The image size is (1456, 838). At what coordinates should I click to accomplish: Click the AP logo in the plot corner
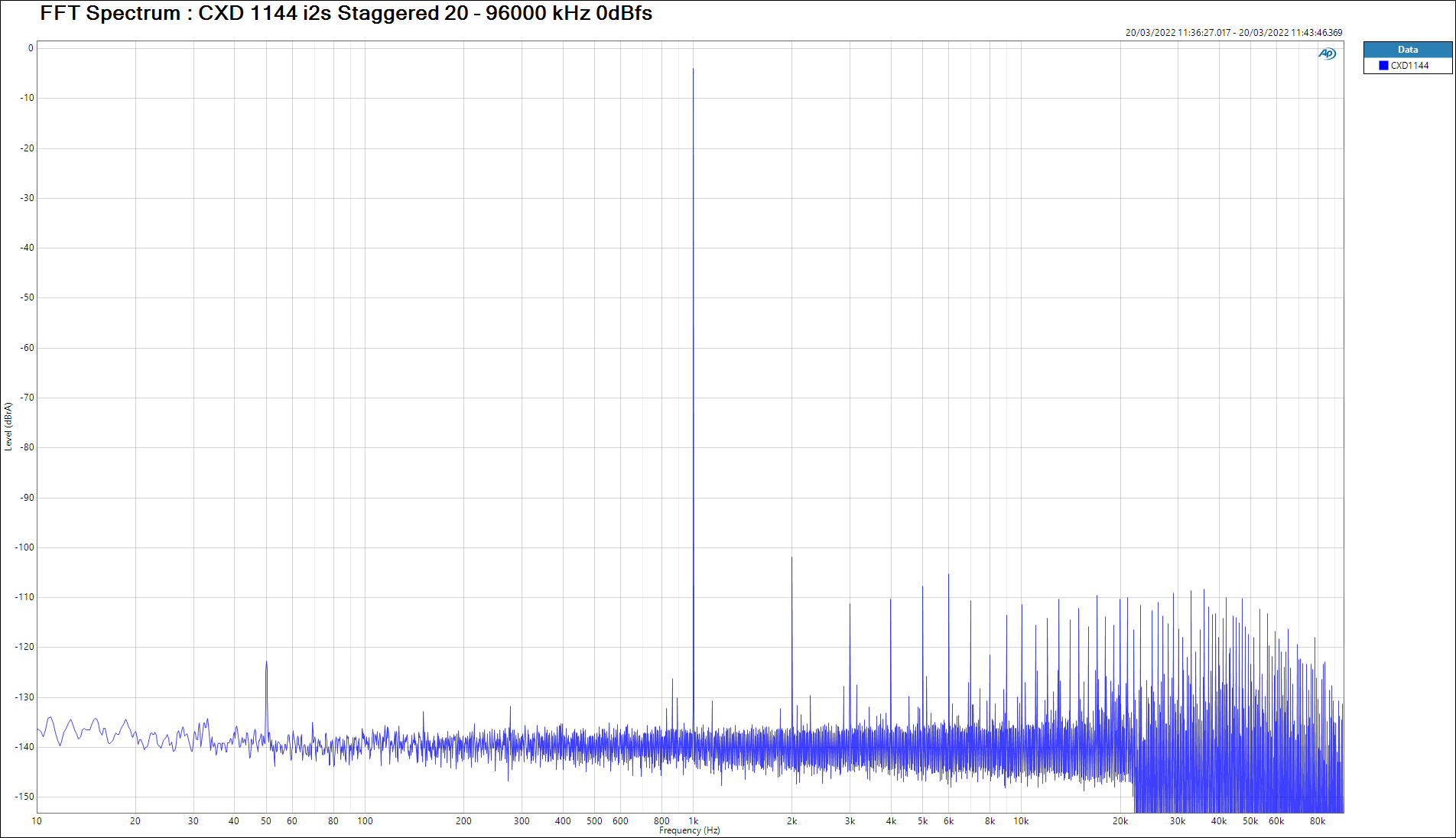click(1327, 54)
